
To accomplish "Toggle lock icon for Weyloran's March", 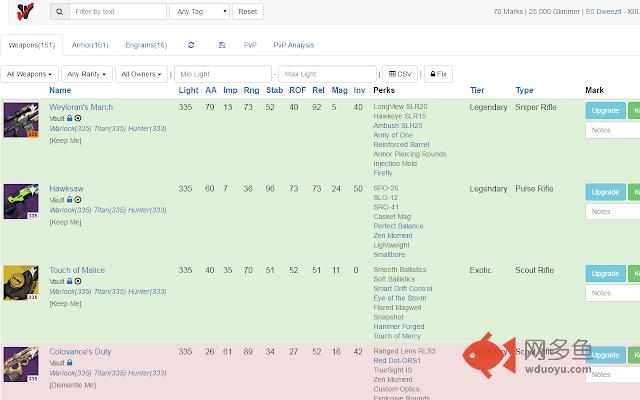I will click(x=69, y=118).
